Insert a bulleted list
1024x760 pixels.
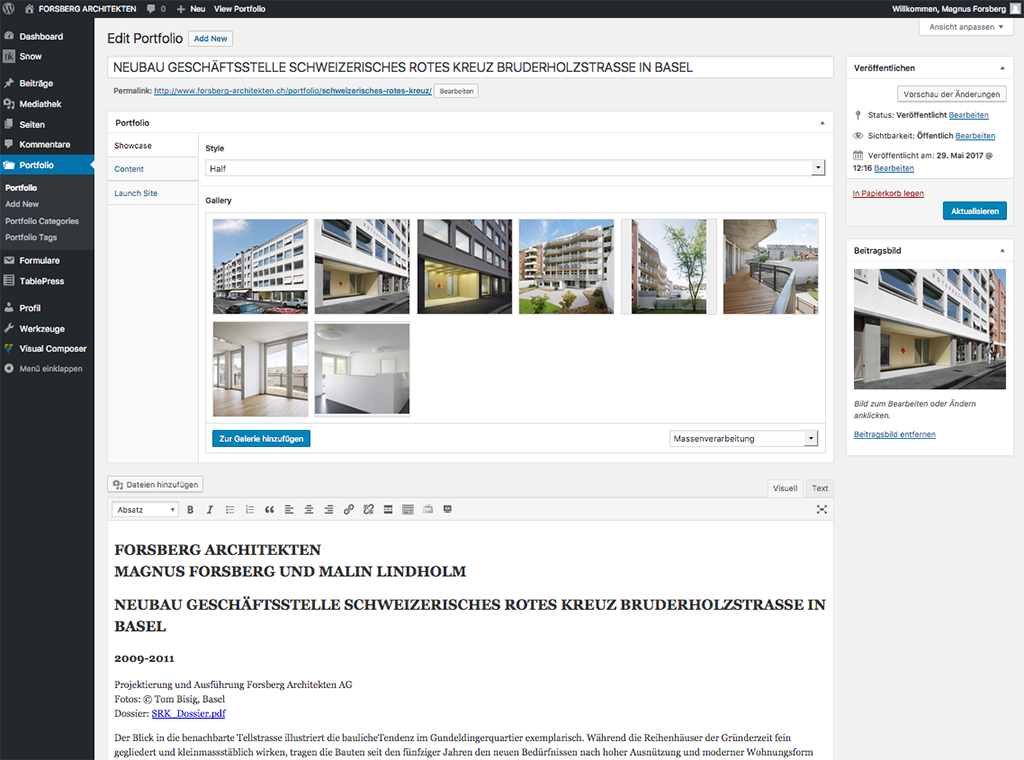[x=230, y=510]
